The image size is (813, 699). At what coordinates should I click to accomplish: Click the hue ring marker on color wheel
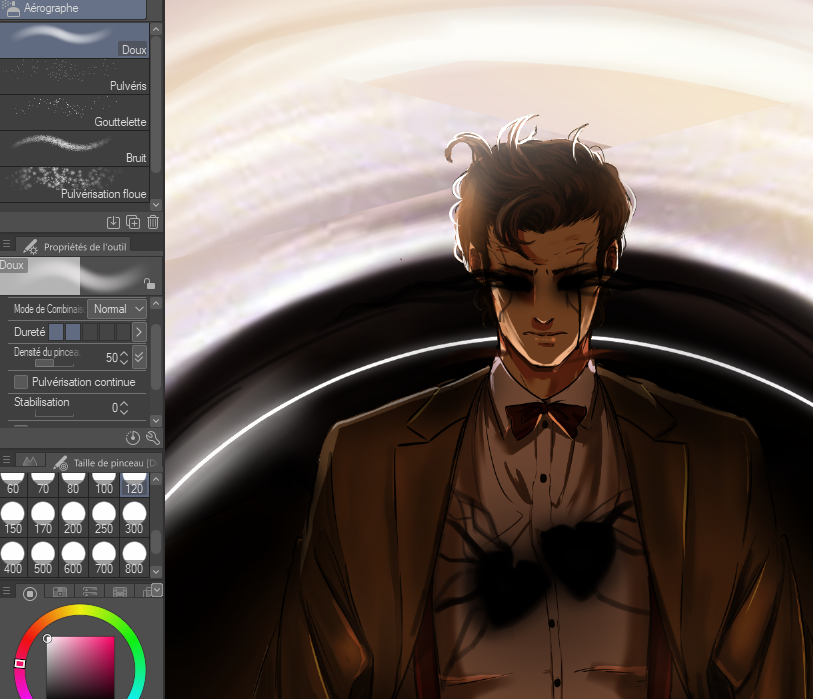(20, 663)
